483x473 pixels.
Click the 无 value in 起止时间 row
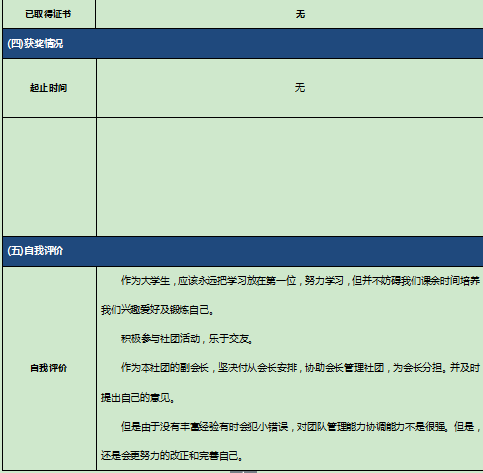click(x=300, y=88)
